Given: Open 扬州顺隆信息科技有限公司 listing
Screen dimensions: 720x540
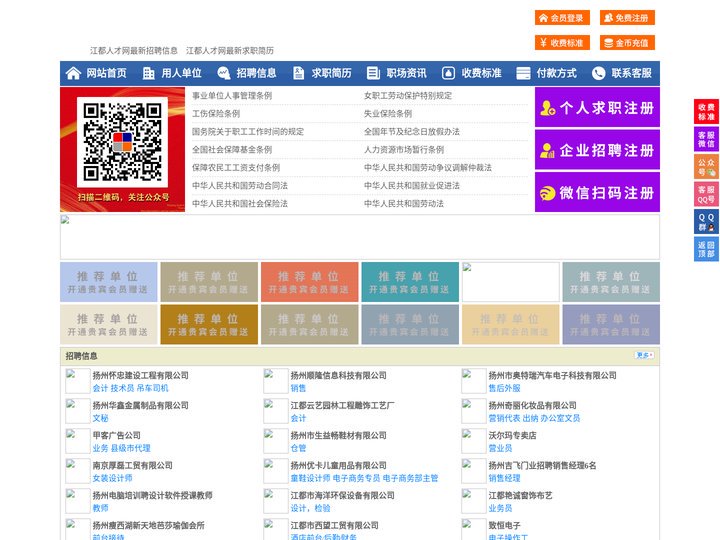Looking at the screenshot, I should click(x=338, y=375).
